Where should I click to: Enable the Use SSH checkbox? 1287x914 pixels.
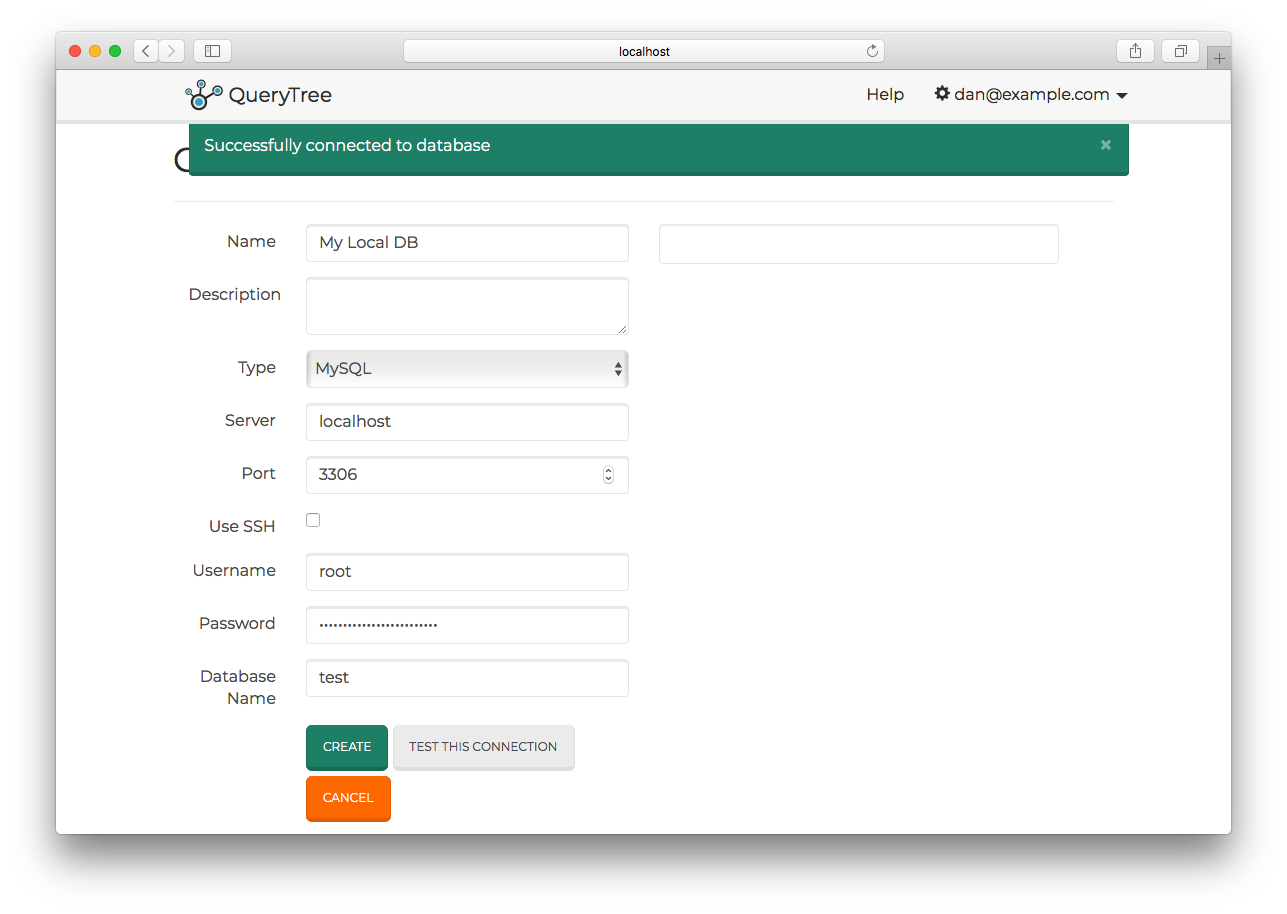click(x=313, y=520)
